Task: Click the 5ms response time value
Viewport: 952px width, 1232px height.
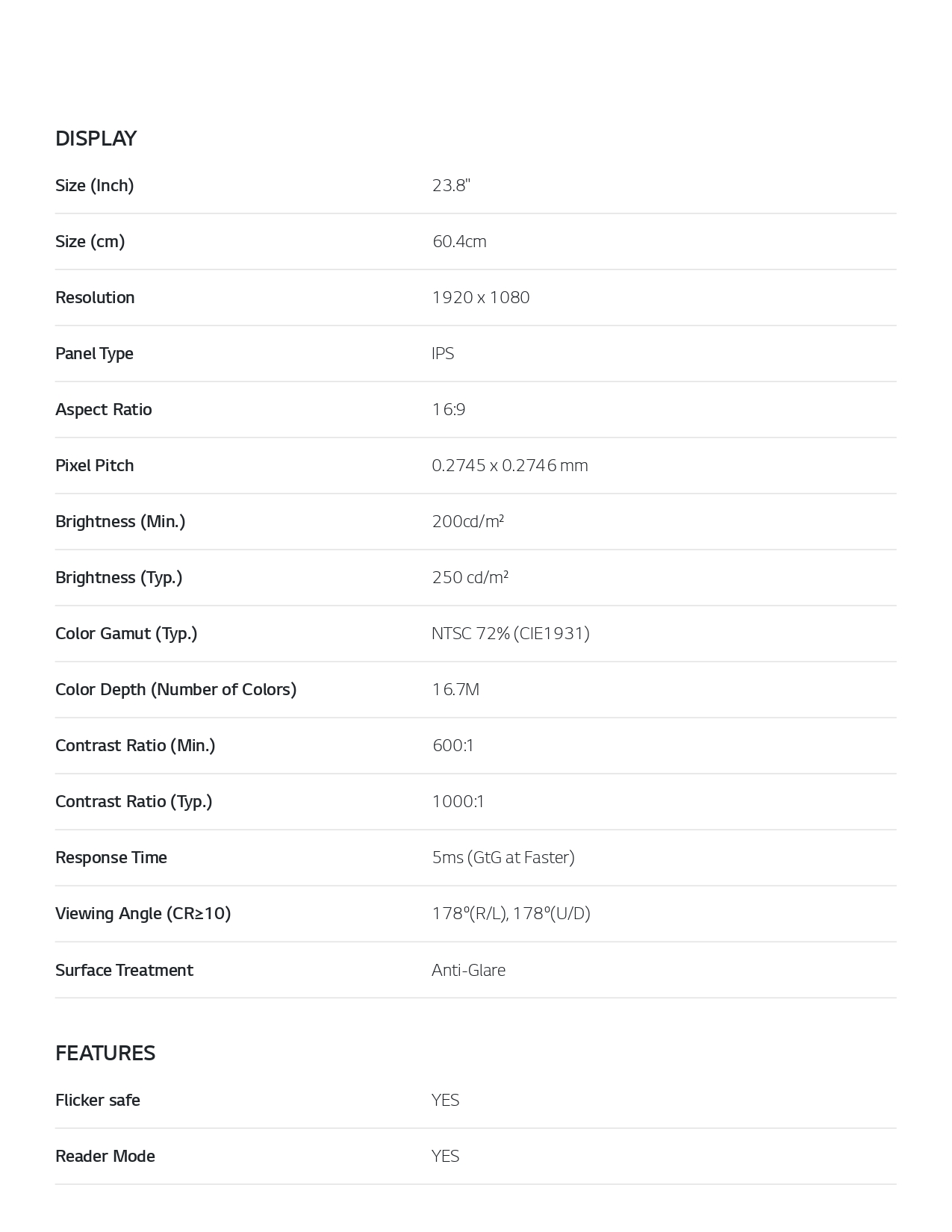Action: point(503,857)
